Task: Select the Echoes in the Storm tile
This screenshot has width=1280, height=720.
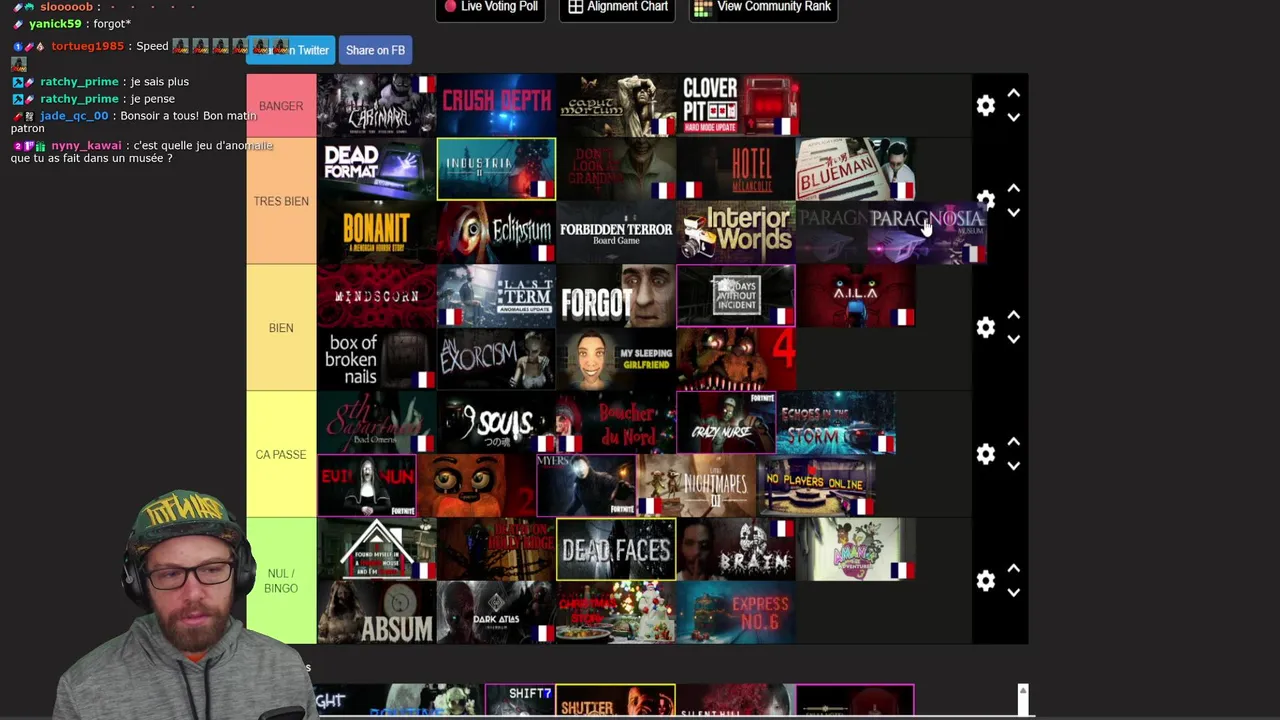Action: click(836, 423)
